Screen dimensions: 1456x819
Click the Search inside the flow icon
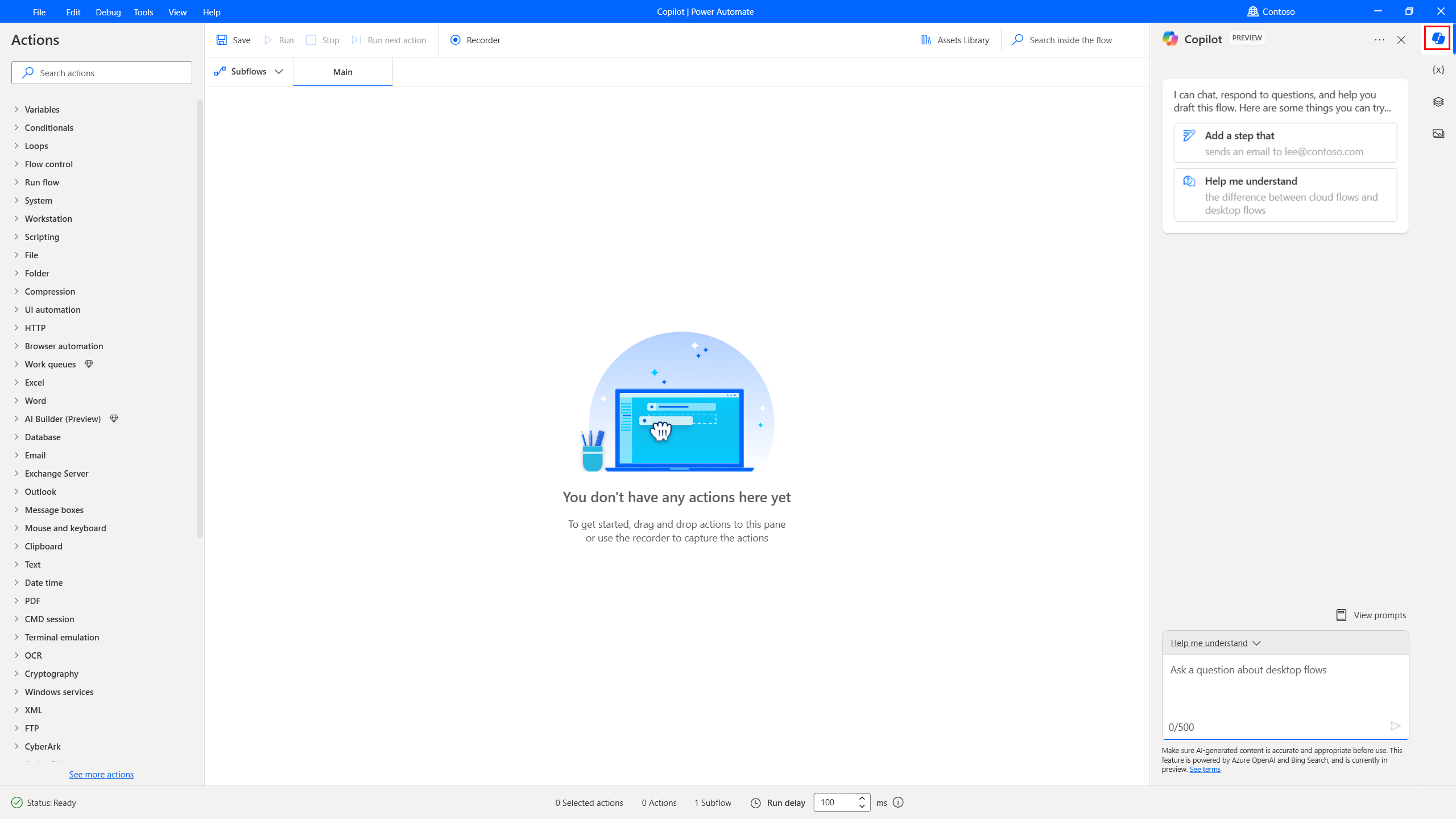tap(1017, 40)
